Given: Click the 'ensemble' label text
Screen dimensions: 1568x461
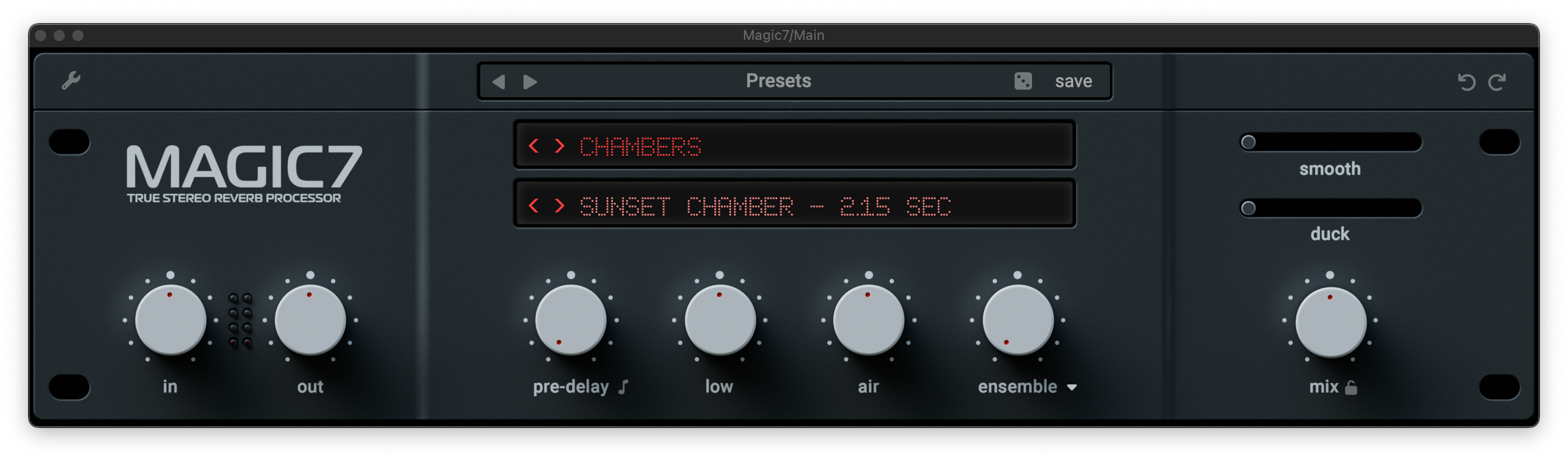Looking at the screenshot, I should coord(1017,387).
